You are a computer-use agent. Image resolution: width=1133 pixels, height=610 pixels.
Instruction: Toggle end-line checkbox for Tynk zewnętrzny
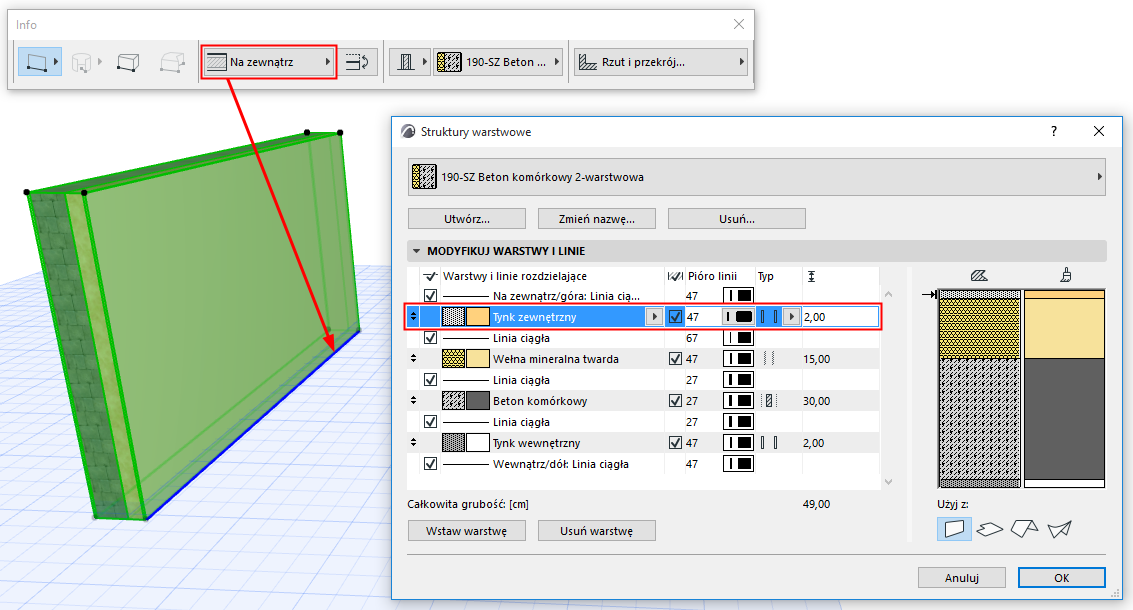pyautogui.click(x=676, y=317)
